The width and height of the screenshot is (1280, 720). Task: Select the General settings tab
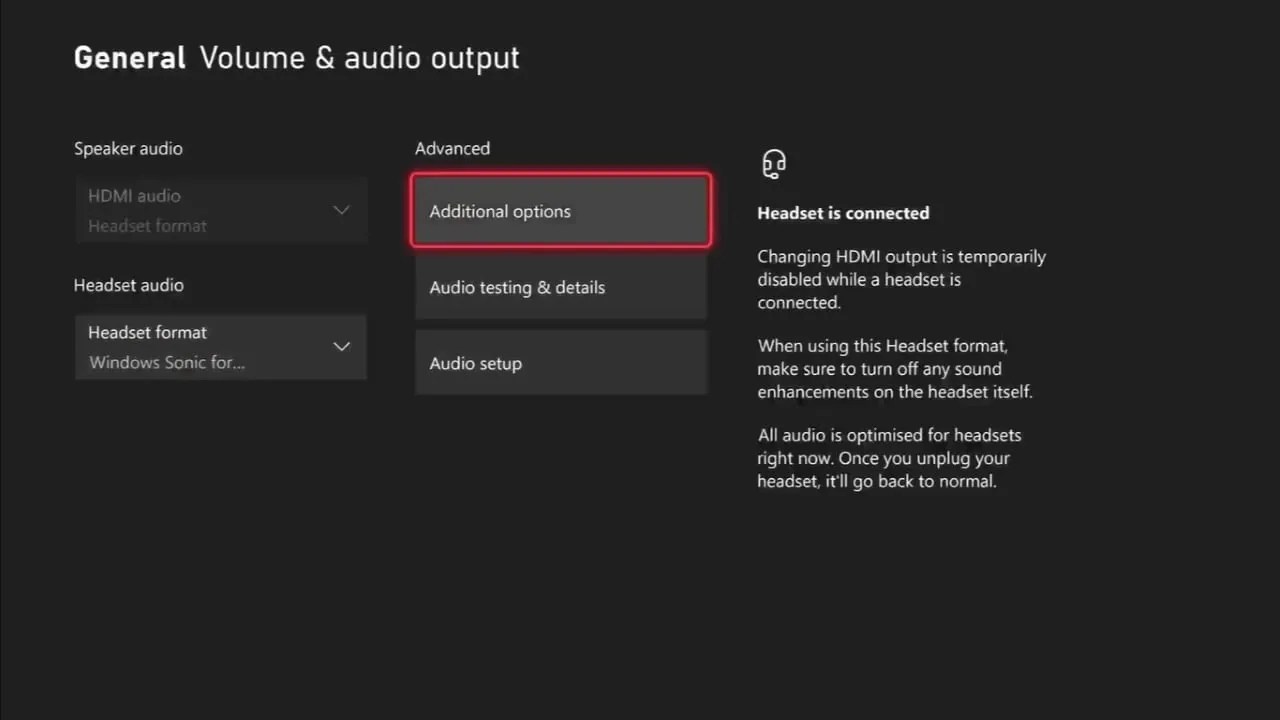click(129, 57)
